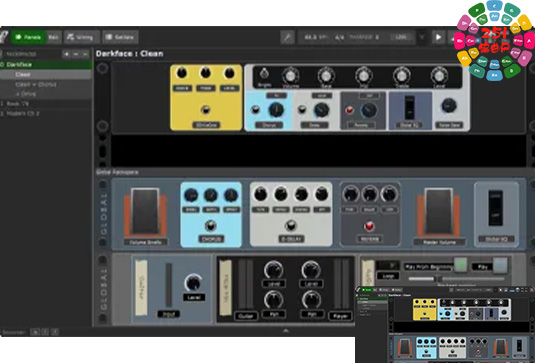Image resolution: width=535 pixels, height=363 pixels.
Task: Toggle the global REVERB red LED button
Action: click(369, 226)
